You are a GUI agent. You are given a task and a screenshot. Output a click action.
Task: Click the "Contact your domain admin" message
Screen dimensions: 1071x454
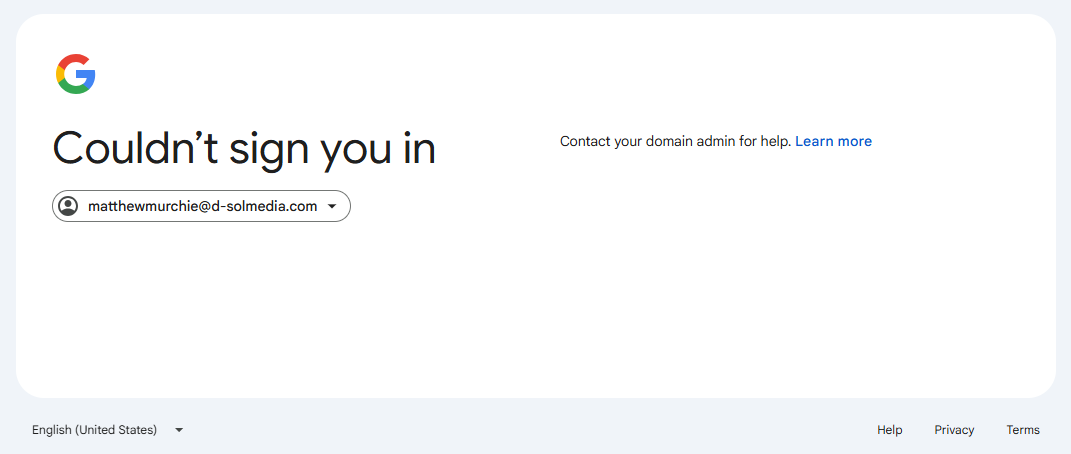point(676,141)
